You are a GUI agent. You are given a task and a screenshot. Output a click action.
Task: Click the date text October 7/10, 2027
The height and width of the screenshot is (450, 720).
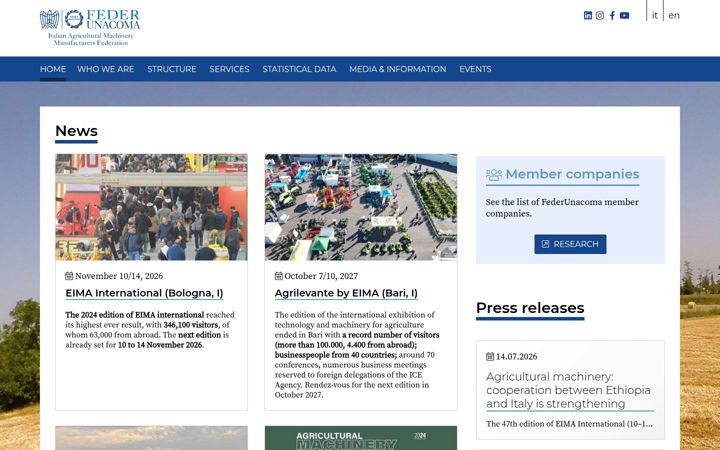pos(321,276)
